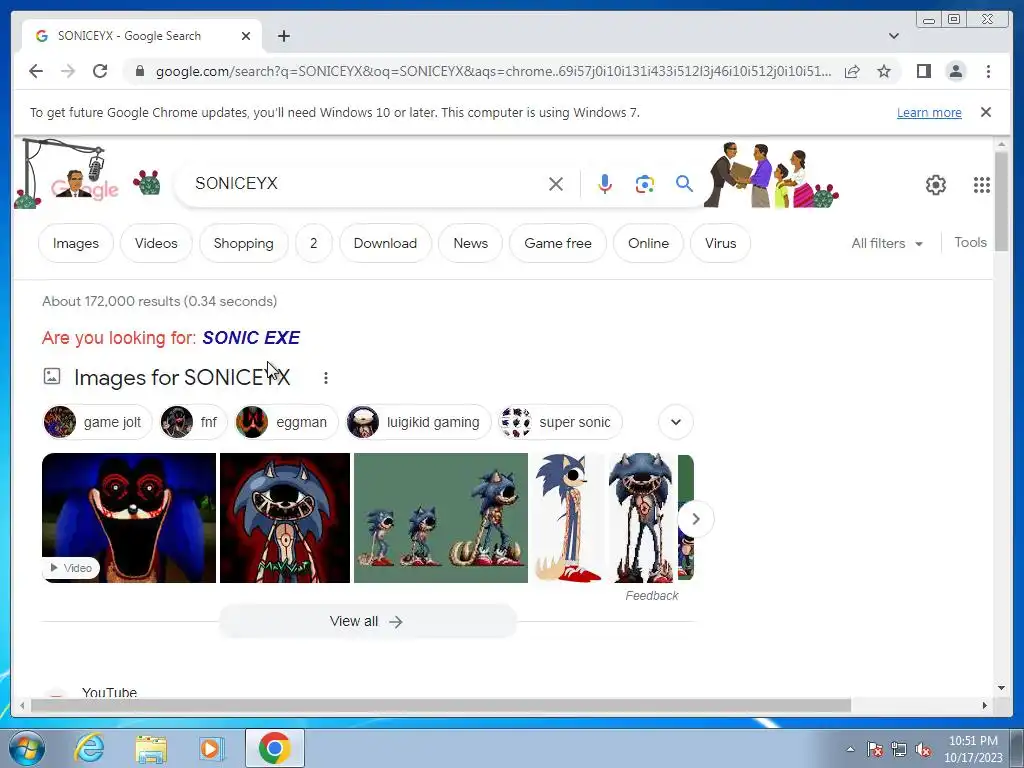This screenshot has height=768, width=1024.
Task: Select the Game free chip
Action: pos(558,243)
